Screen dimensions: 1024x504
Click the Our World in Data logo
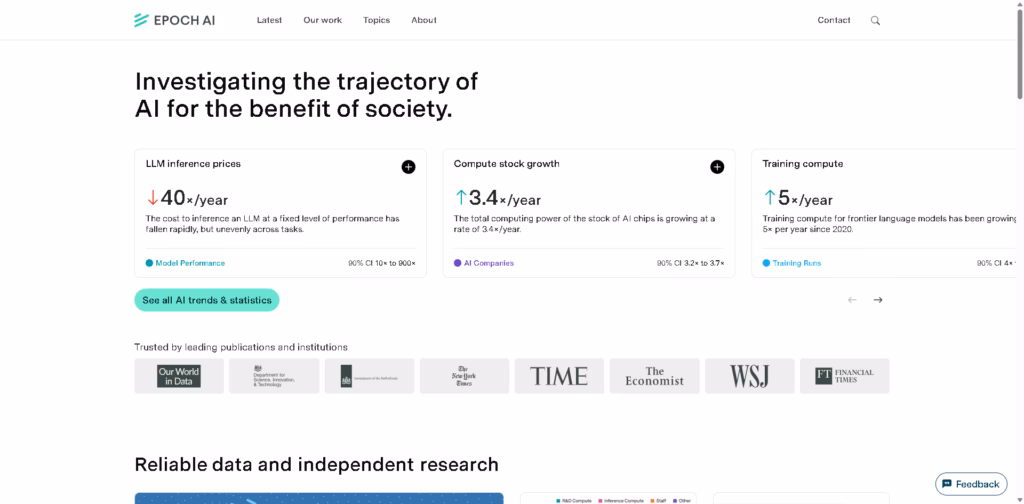[179, 376]
